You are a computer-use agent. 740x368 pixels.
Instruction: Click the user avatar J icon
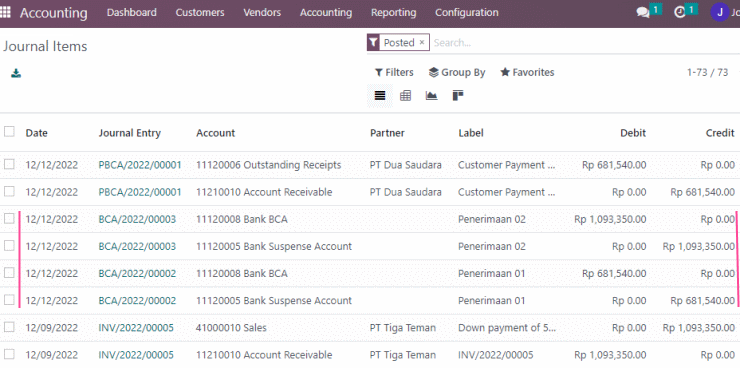coord(720,13)
